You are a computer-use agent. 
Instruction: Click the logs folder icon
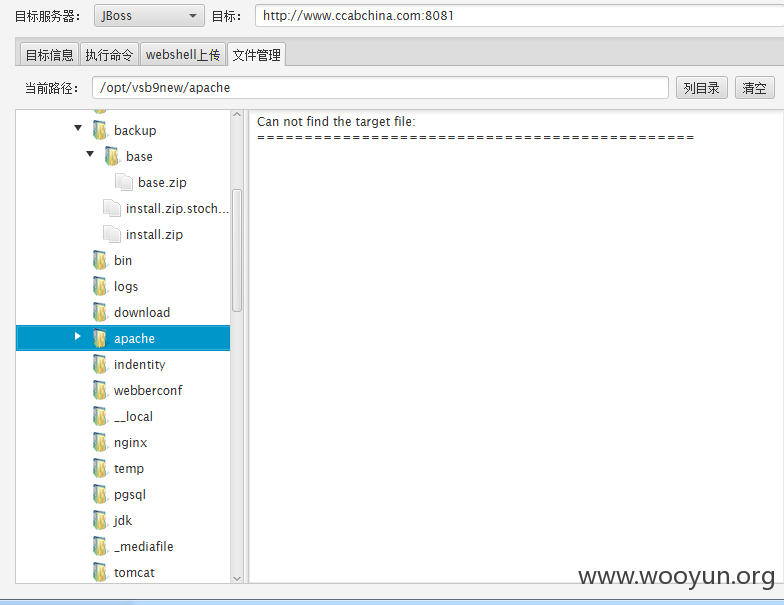tap(100, 286)
